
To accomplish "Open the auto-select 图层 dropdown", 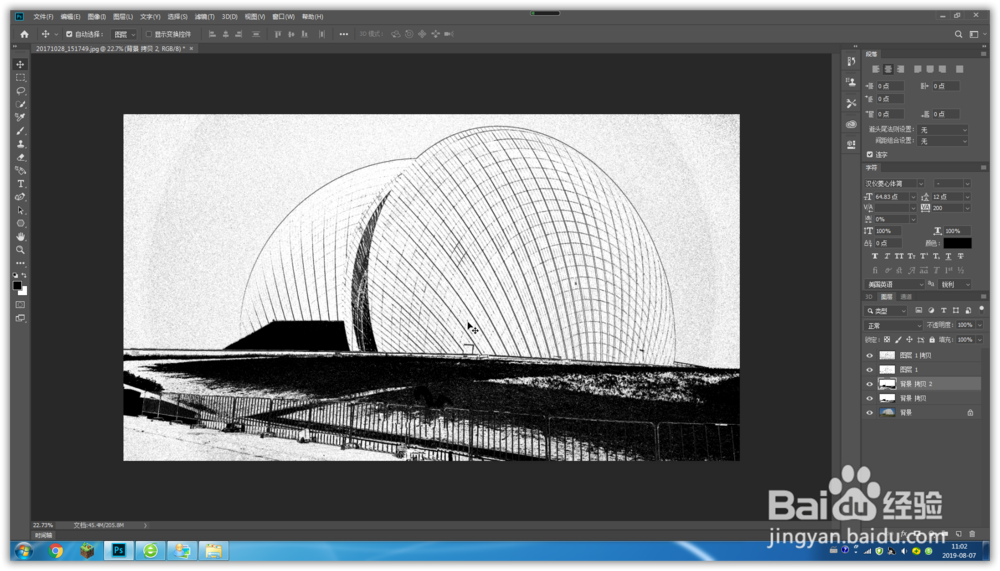I will (124, 34).
